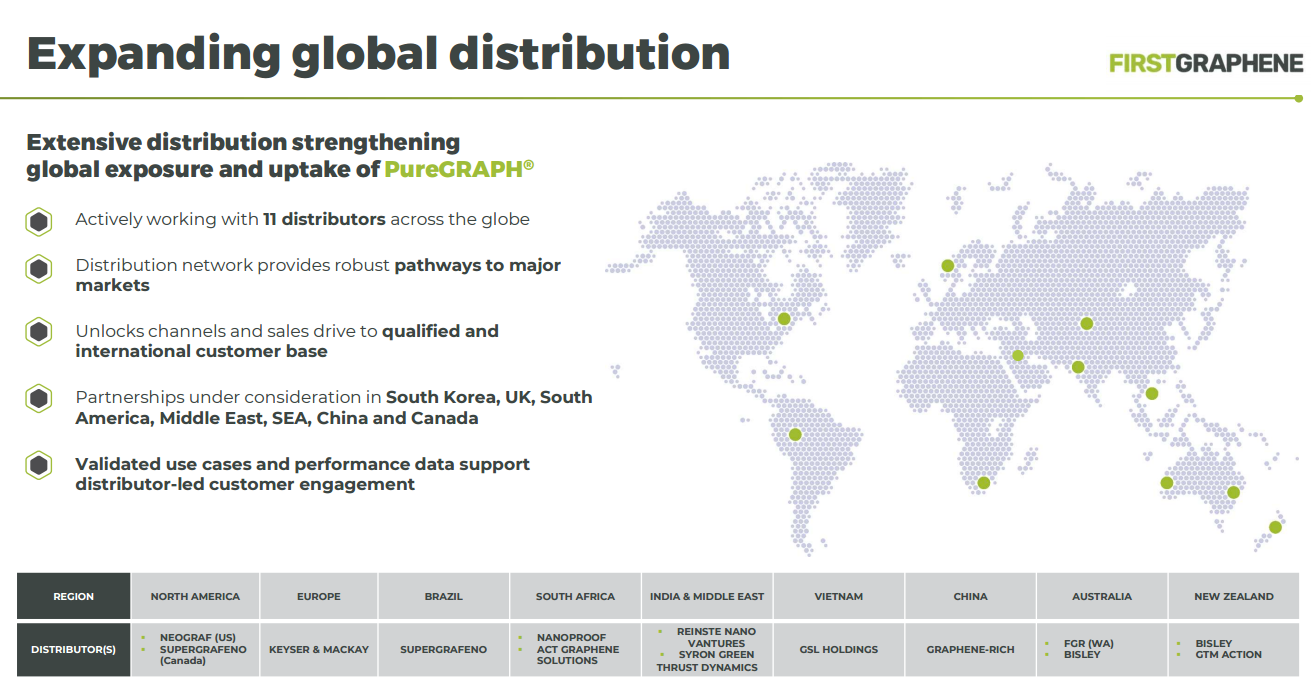Select the green map marker over New Zealand
Image resolution: width=1312 pixels, height=687 pixels.
click(1275, 527)
